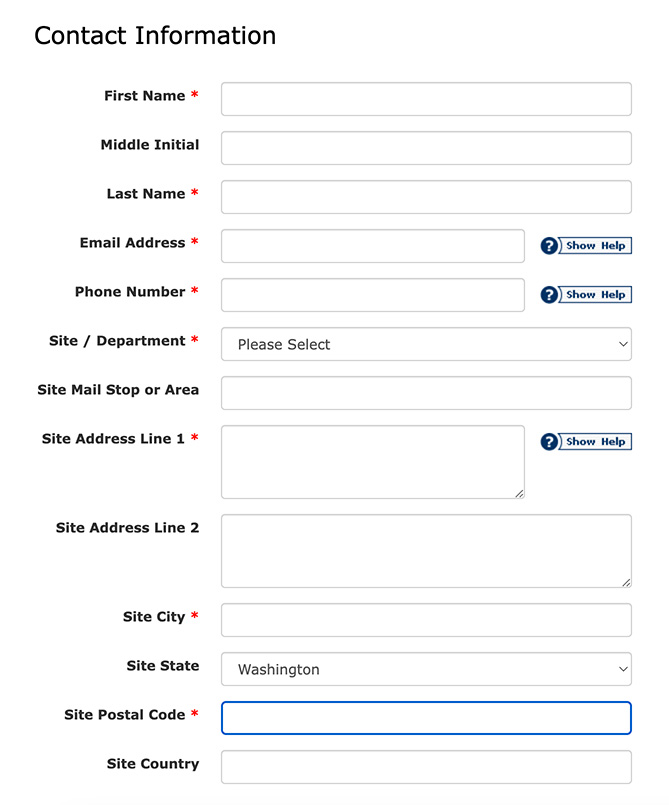Click the Email Address help question-mark icon
Screen dimensions: 669x805
coord(549,245)
